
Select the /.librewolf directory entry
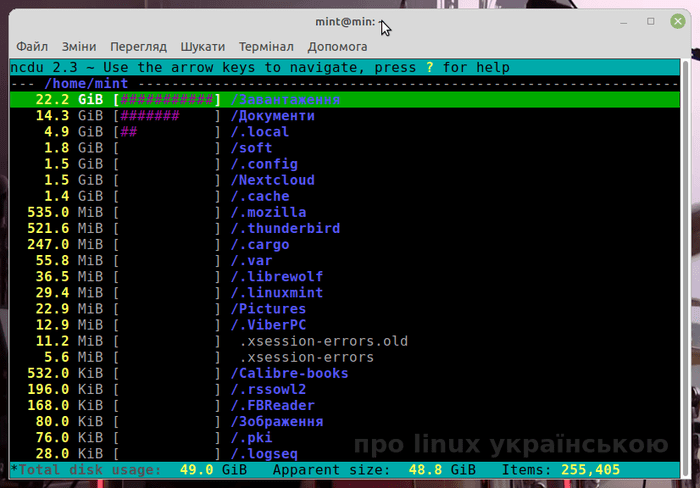345,276
